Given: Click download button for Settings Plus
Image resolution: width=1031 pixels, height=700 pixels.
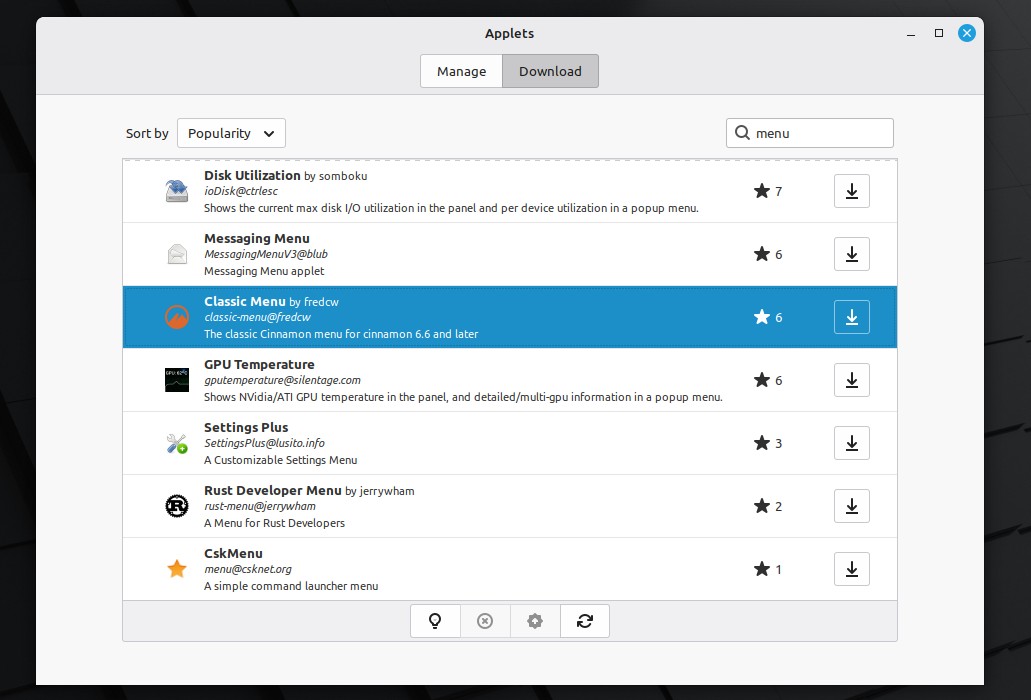Looking at the screenshot, I should (x=851, y=443).
